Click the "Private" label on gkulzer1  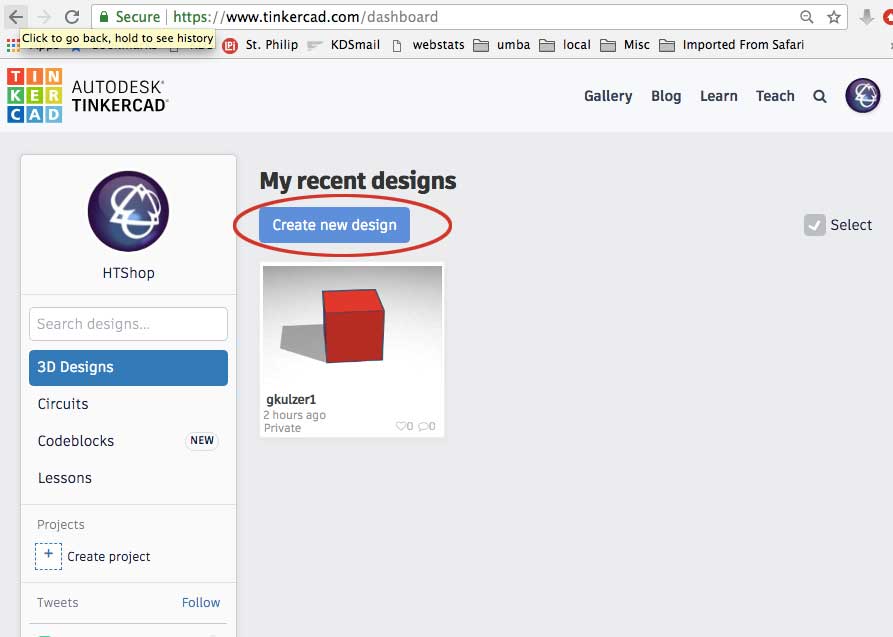pos(282,428)
